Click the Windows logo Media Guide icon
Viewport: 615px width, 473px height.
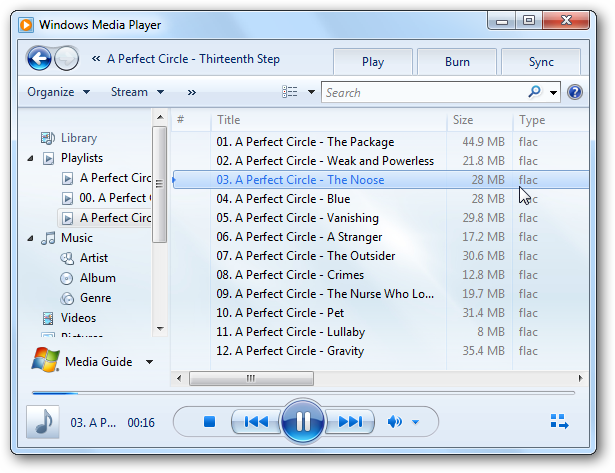coord(45,360)
